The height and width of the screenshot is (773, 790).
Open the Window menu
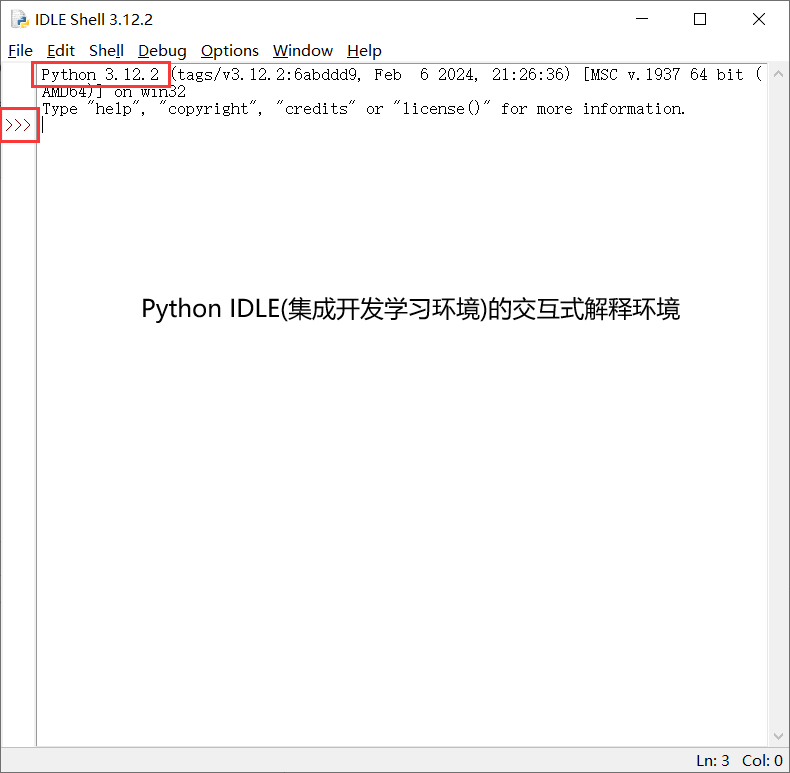pos(302,51)
